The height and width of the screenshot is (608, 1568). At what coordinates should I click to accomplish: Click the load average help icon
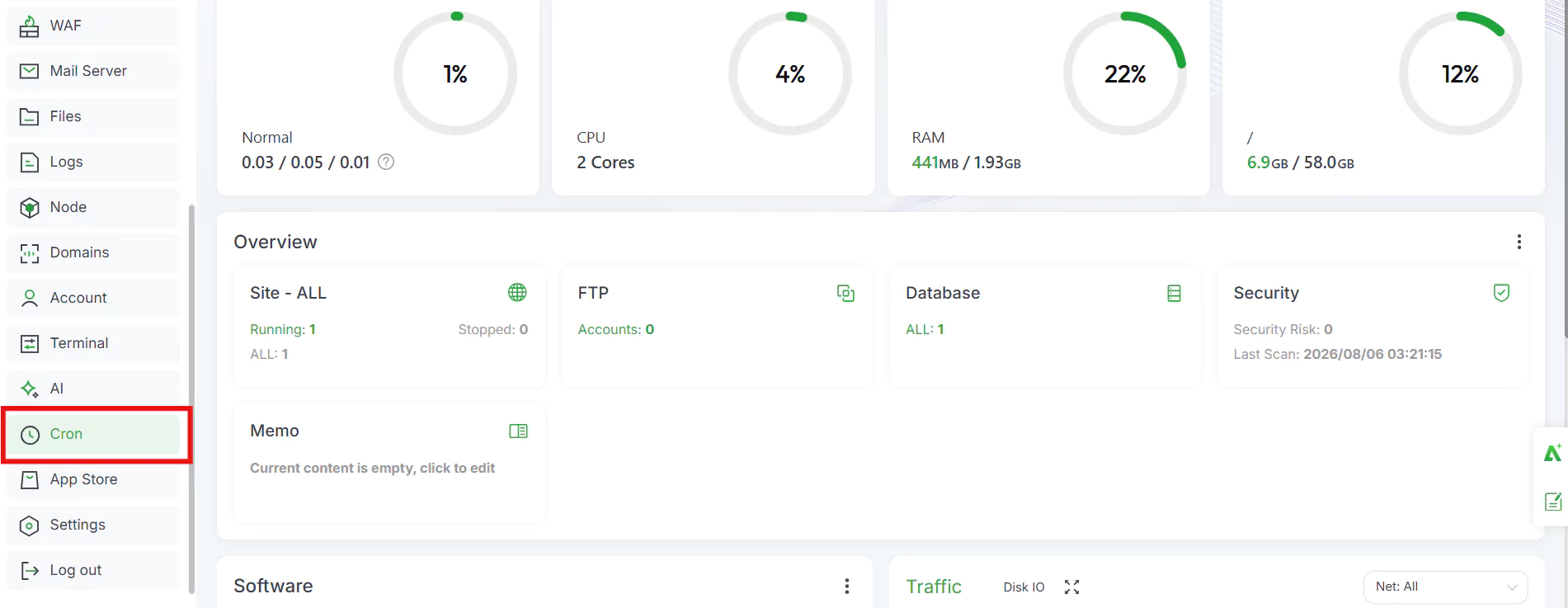click(x=386, y=162)
